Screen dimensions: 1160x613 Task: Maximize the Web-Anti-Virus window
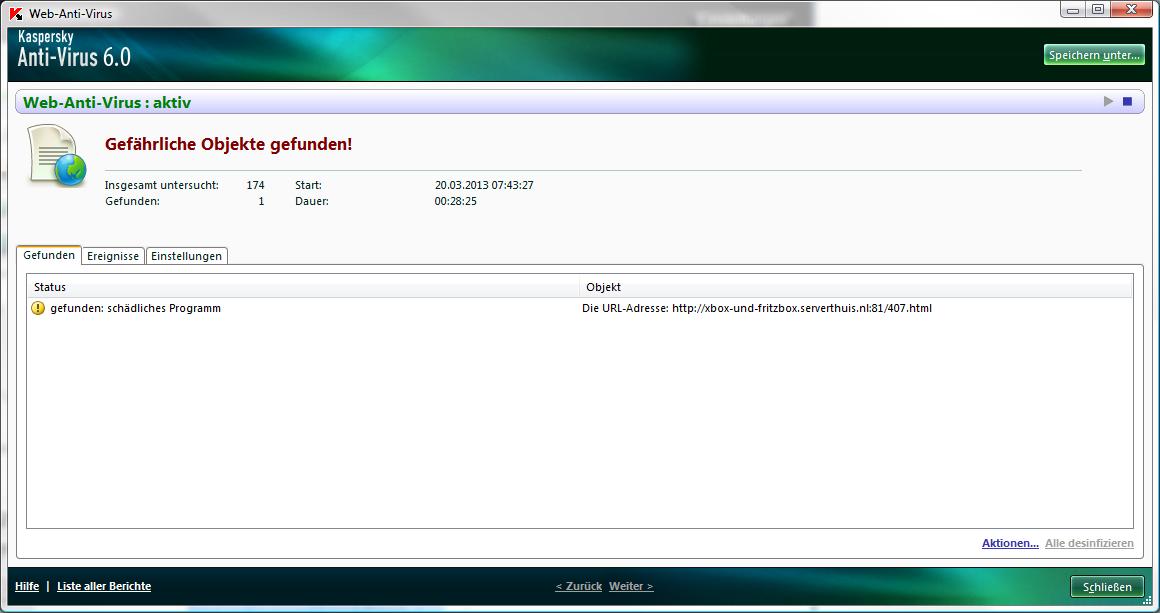[1098, 10]
